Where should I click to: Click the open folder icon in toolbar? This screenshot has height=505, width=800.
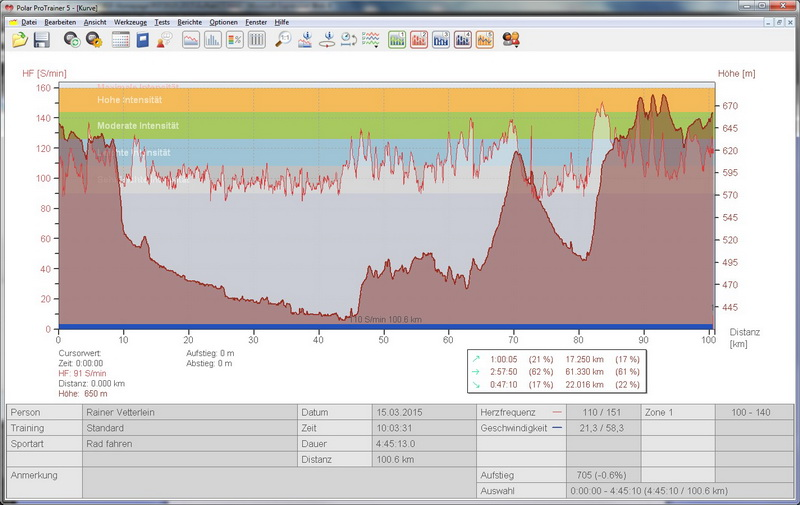[x=20, y=40]
